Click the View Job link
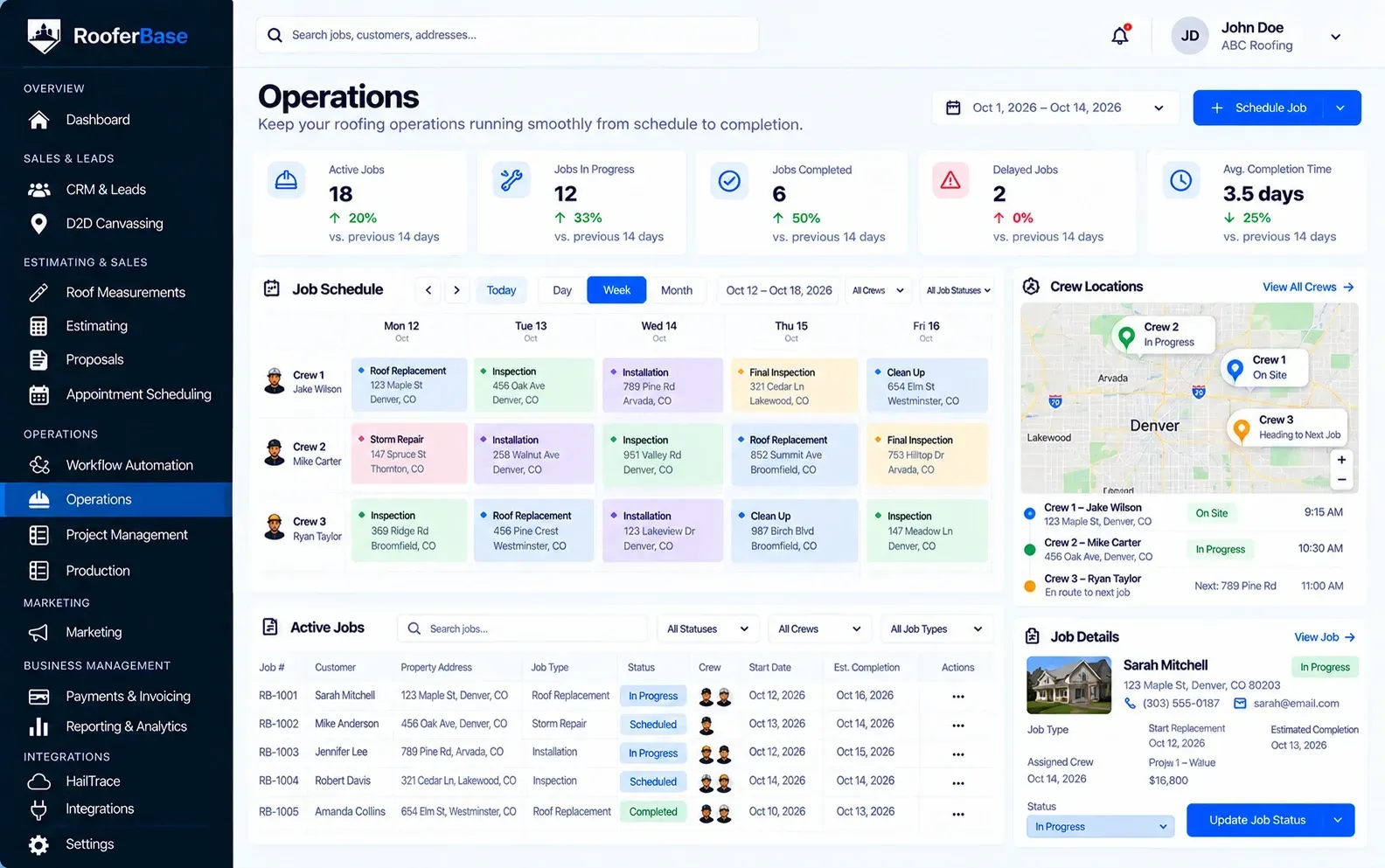This screenshot has width=1385, height=868. [x=1325, y=637]
